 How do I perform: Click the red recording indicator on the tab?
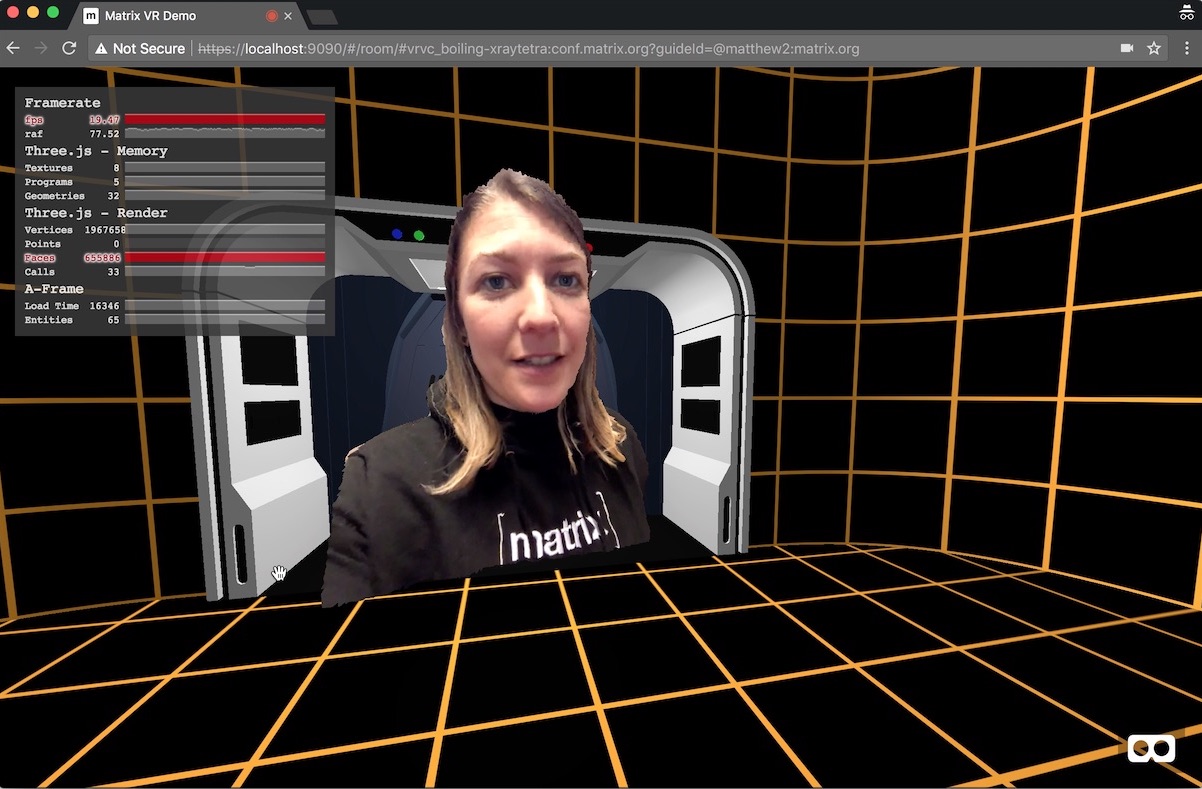click(271, 16)
